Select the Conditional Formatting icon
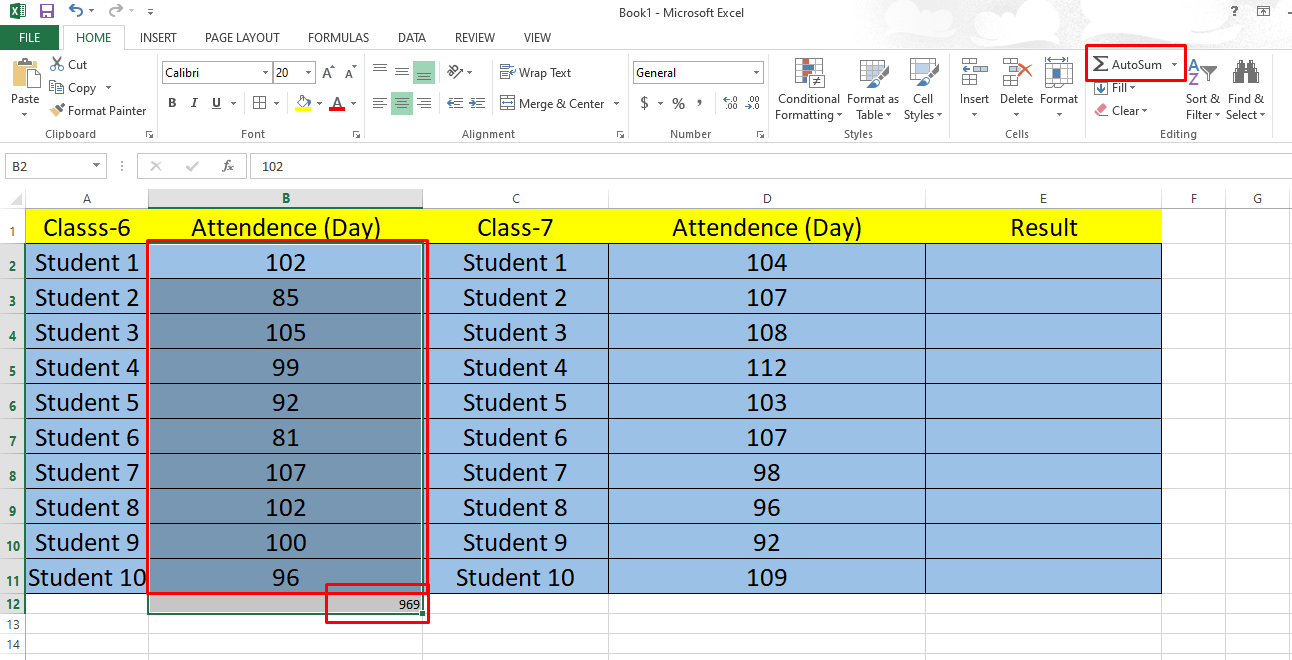The width and height of the screenshot is (1292, 660). pyautogui.click(x=808, y=73)
